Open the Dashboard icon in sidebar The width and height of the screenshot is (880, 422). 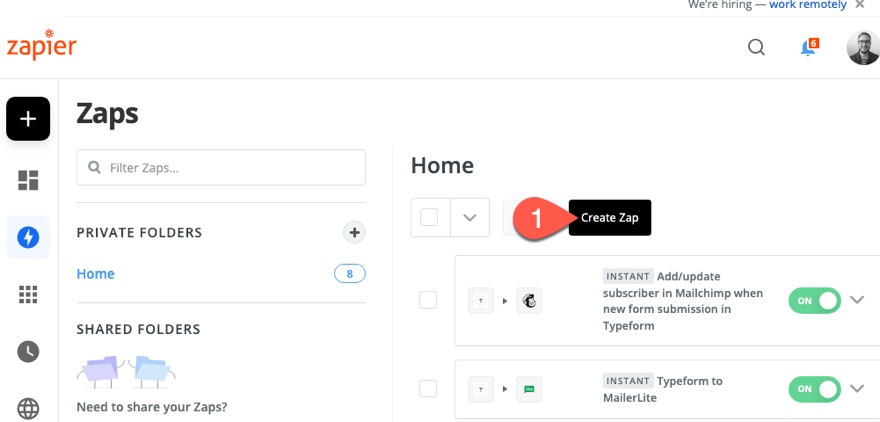point(28,180)
